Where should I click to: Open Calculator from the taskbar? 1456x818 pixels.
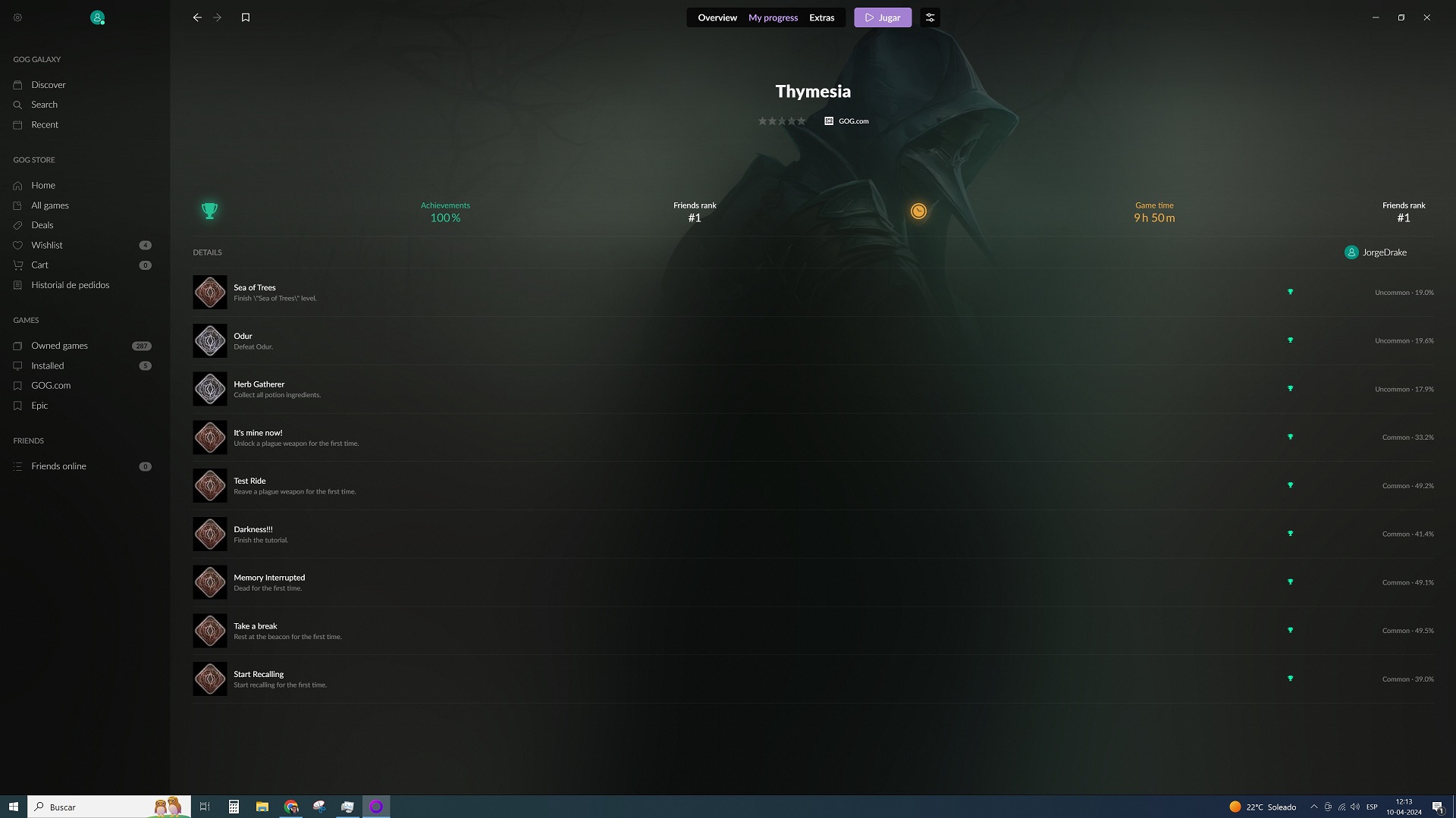(x=234, y=807)
